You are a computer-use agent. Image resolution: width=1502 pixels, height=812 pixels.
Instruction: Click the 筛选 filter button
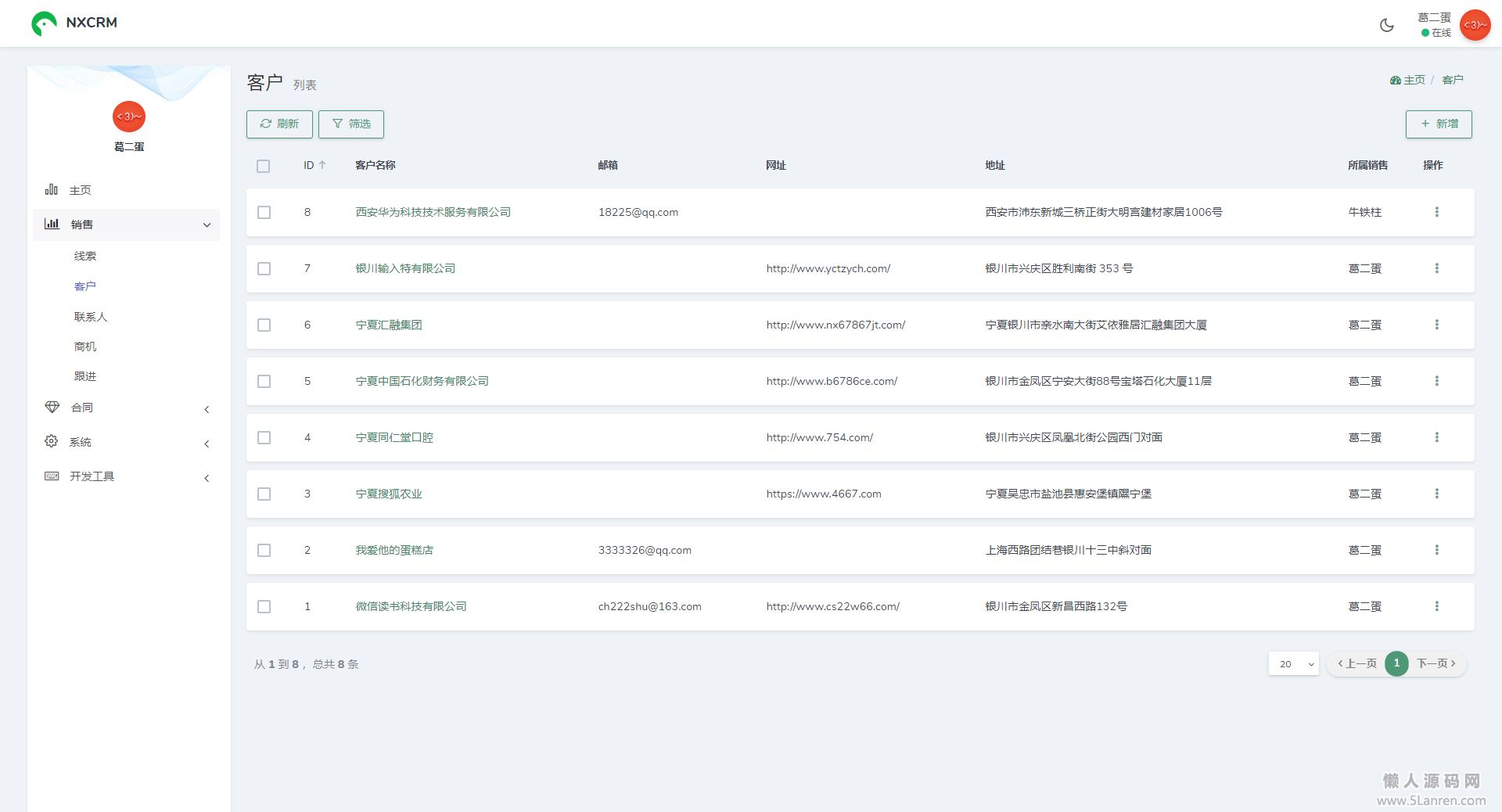(x=351, y=124)
